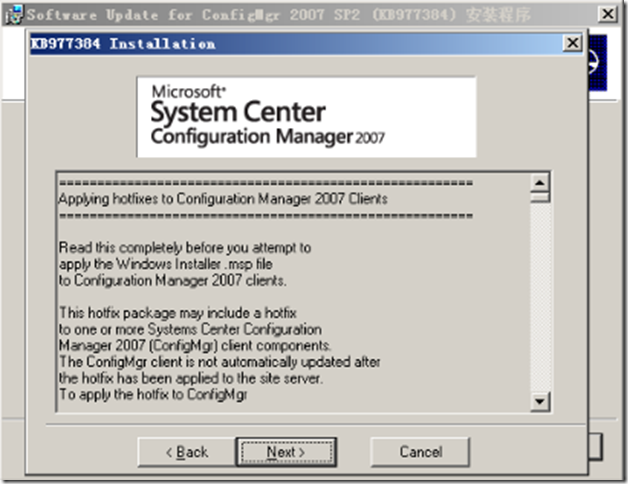Viewport: 628px width, 484px height.
Task: Click the scrollbar track below the thumb
Action: click(540, 296)
